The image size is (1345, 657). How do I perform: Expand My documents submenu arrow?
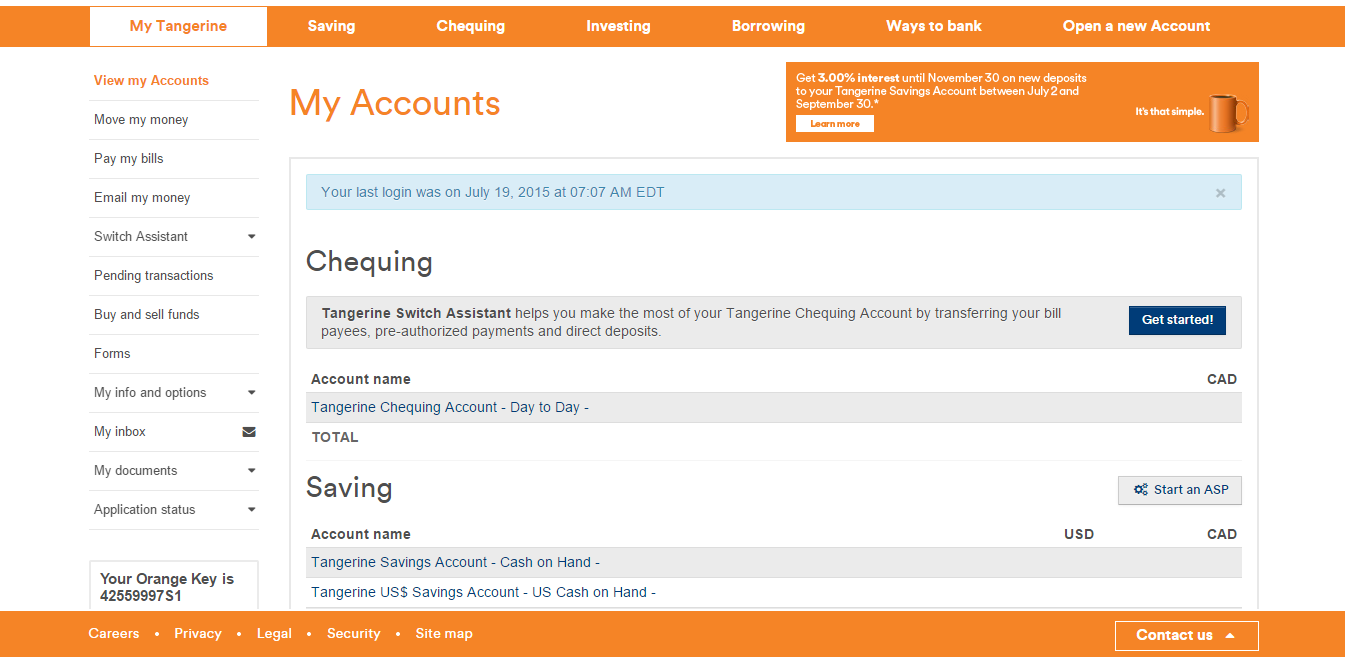[x=252, y=471]
